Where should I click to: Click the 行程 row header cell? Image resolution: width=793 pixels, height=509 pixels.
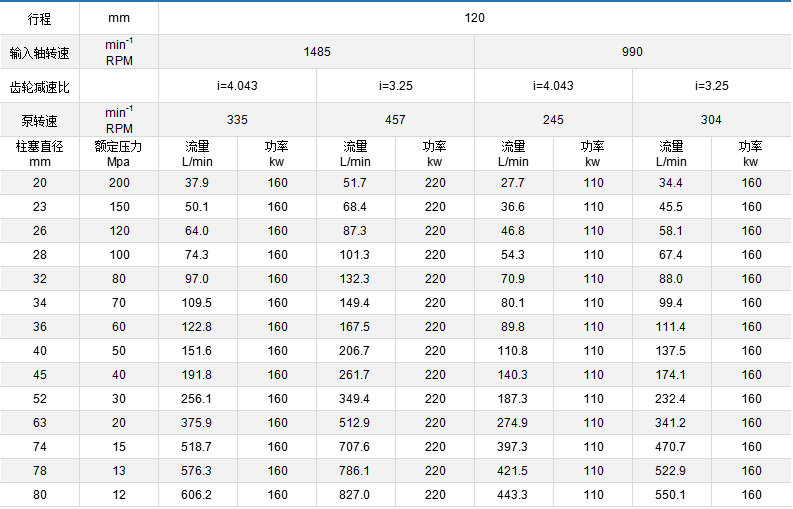pyautogui.click(x=39, y=18)
